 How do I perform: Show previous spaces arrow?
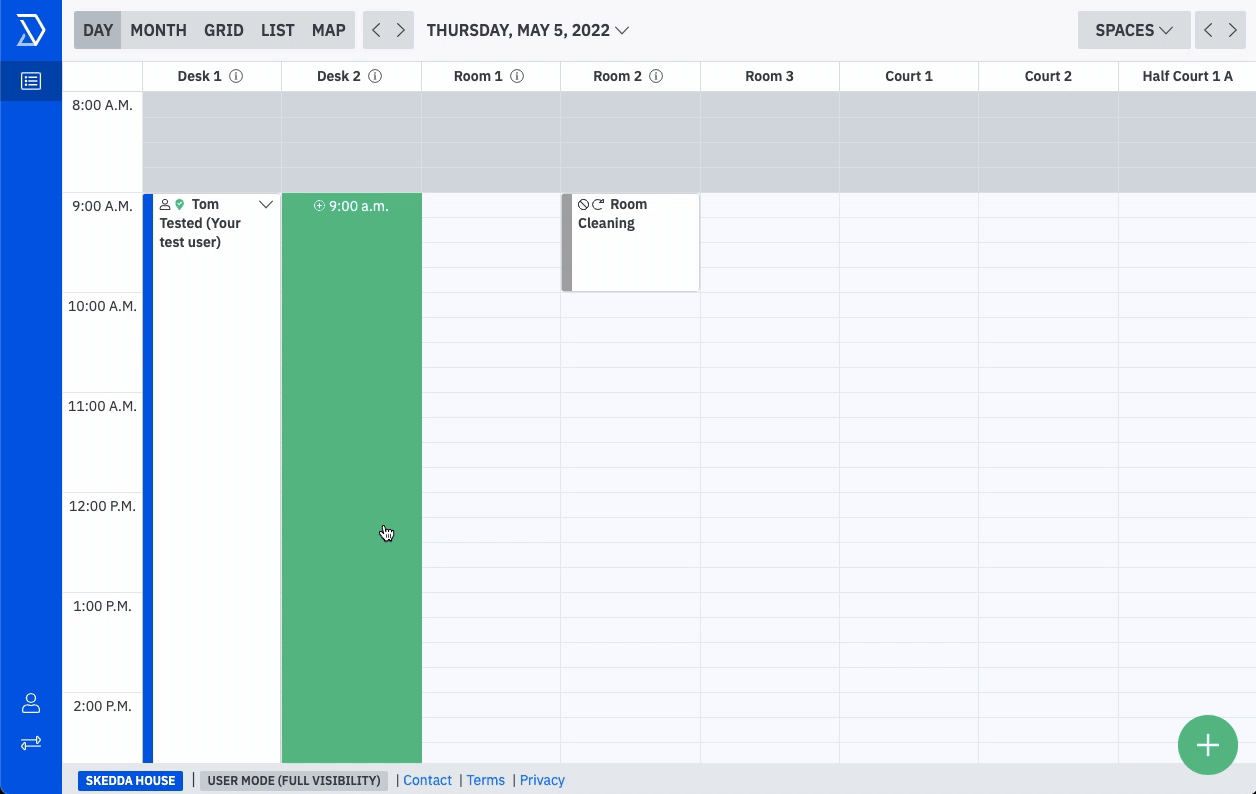(x=1208, y=30)
